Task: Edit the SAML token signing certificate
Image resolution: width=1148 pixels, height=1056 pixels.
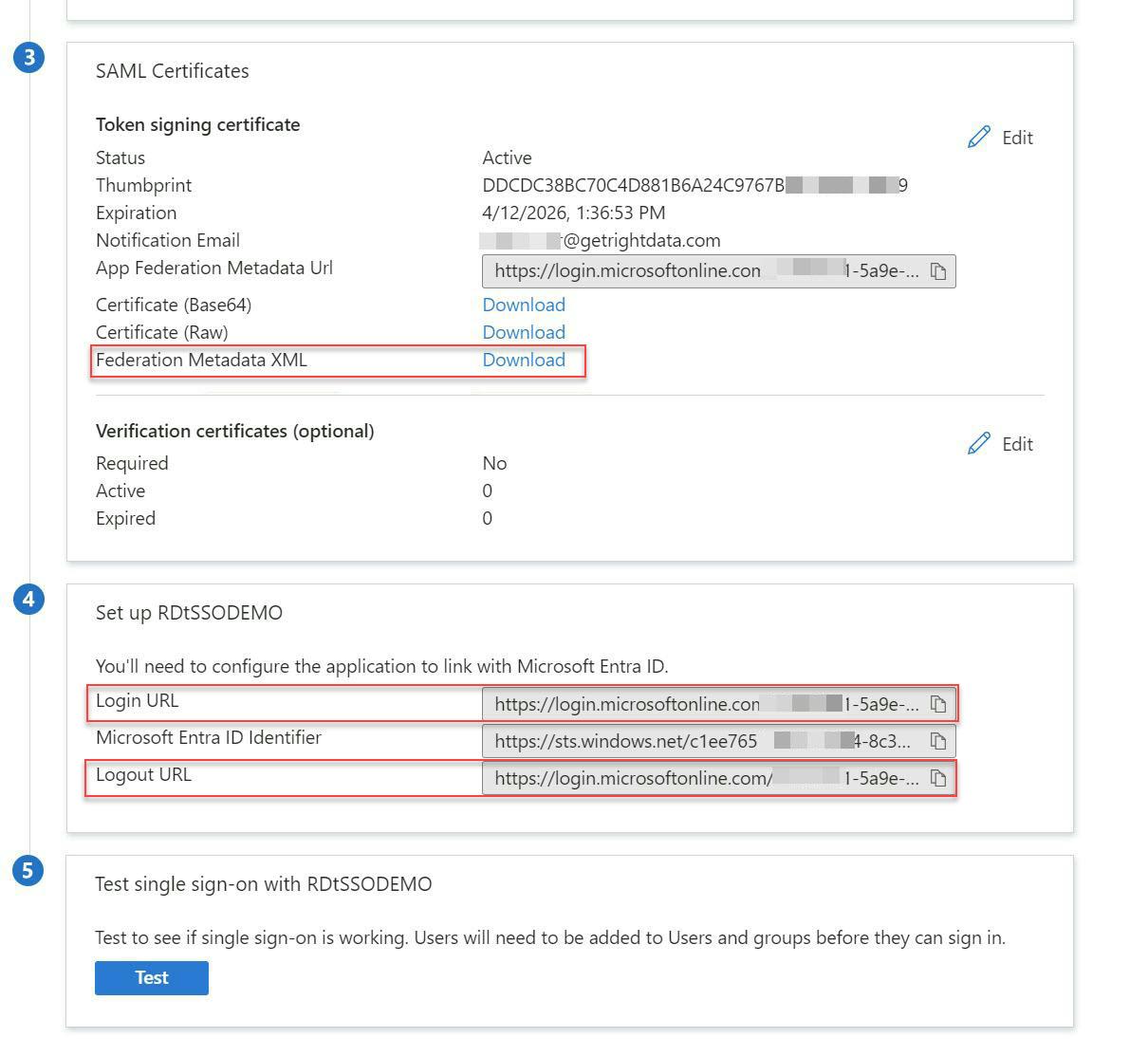Action: (x=1001, y=138)
